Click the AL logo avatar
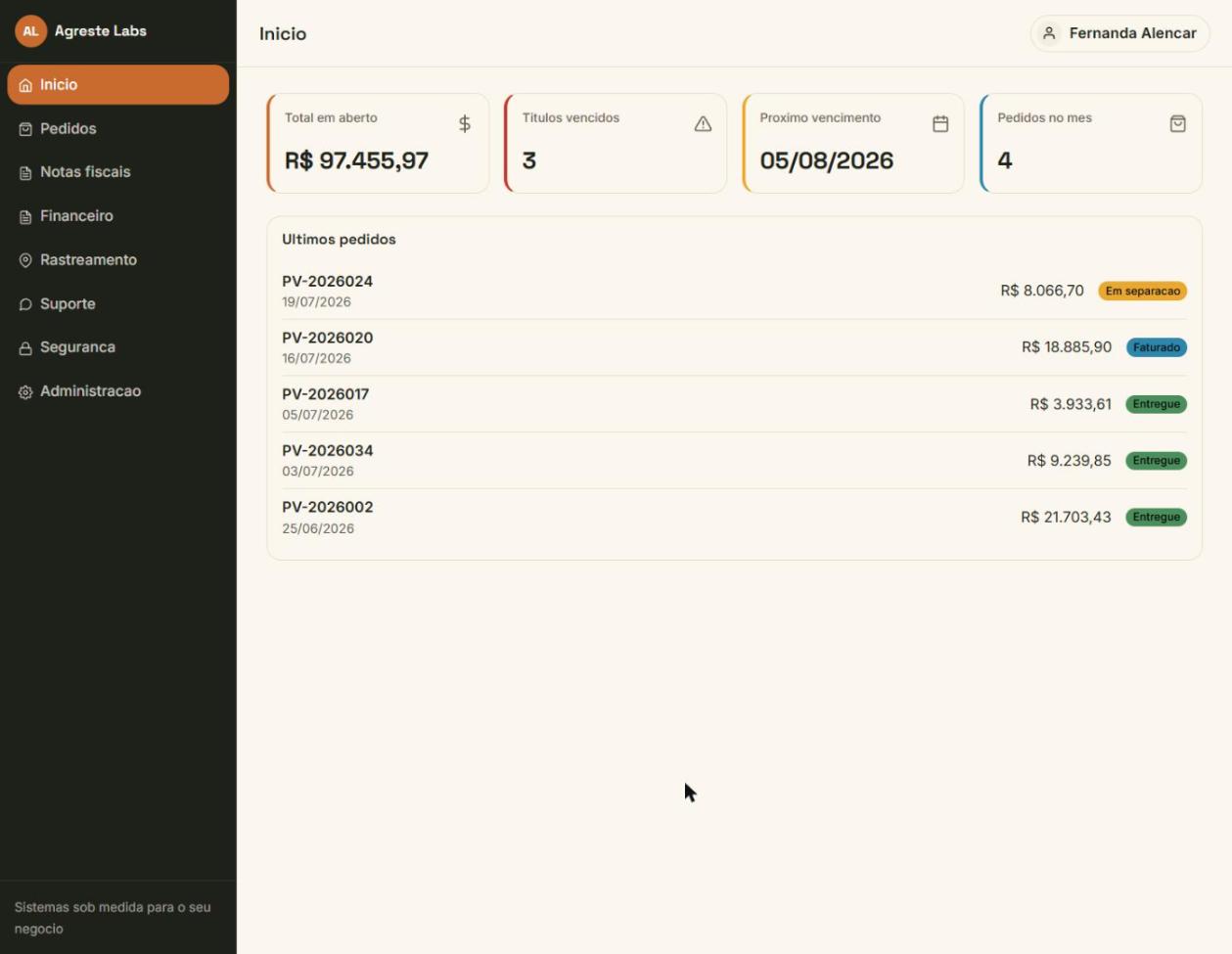The width and height of the screenshot is (1232, 954). 30,31
